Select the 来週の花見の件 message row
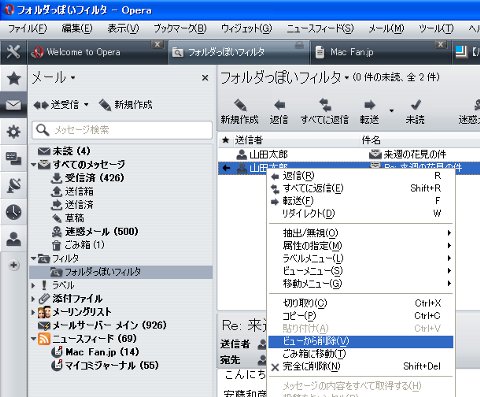480x397 pixels. 349,154
